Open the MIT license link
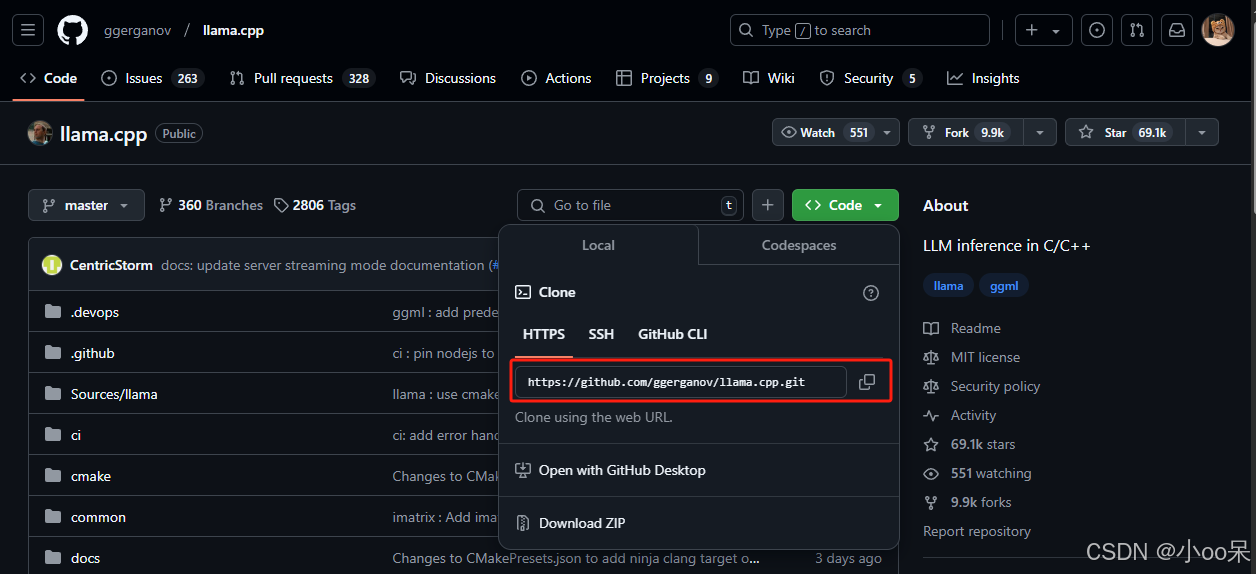 [972, 357]
